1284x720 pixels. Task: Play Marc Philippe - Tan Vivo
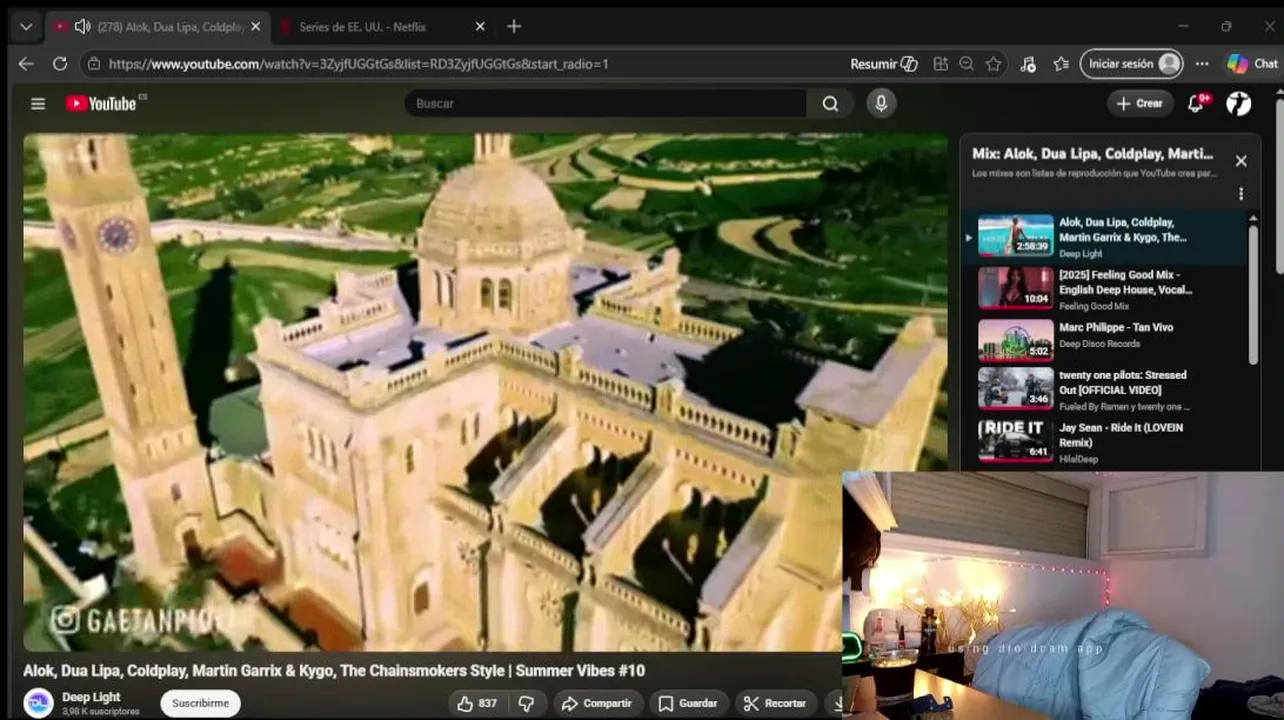pos(1115,327)
